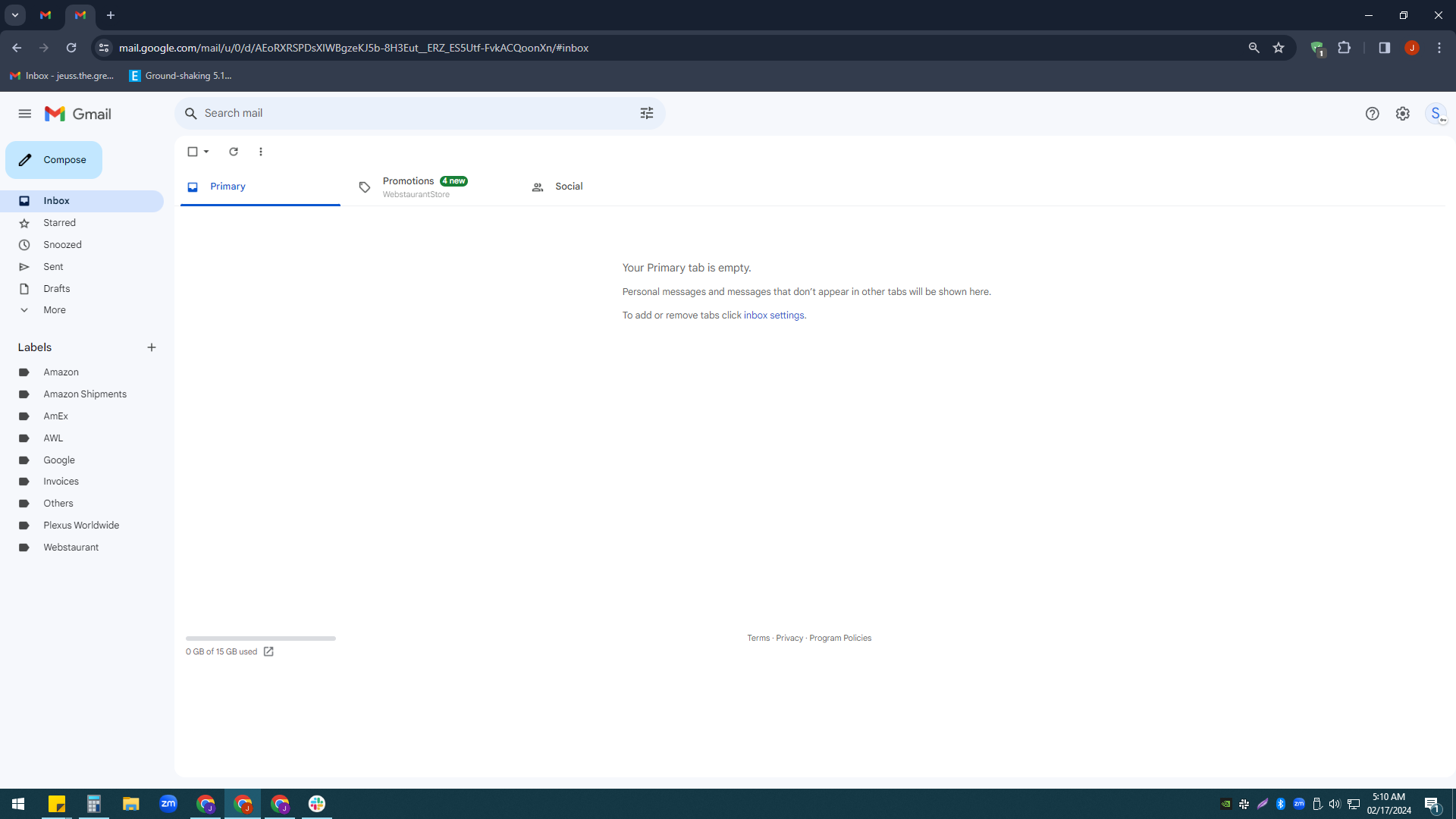This screenshot has width=1456, height=819.
Task: Click the green shield extension icon
Action: coord(1317,49)
